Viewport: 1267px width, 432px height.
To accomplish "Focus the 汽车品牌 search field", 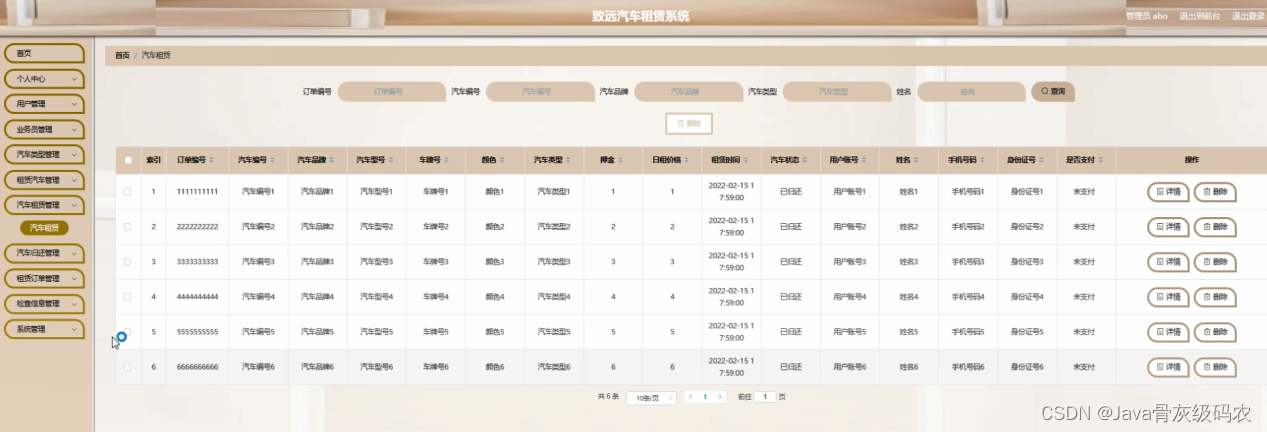I will click(x=688, y=91).
